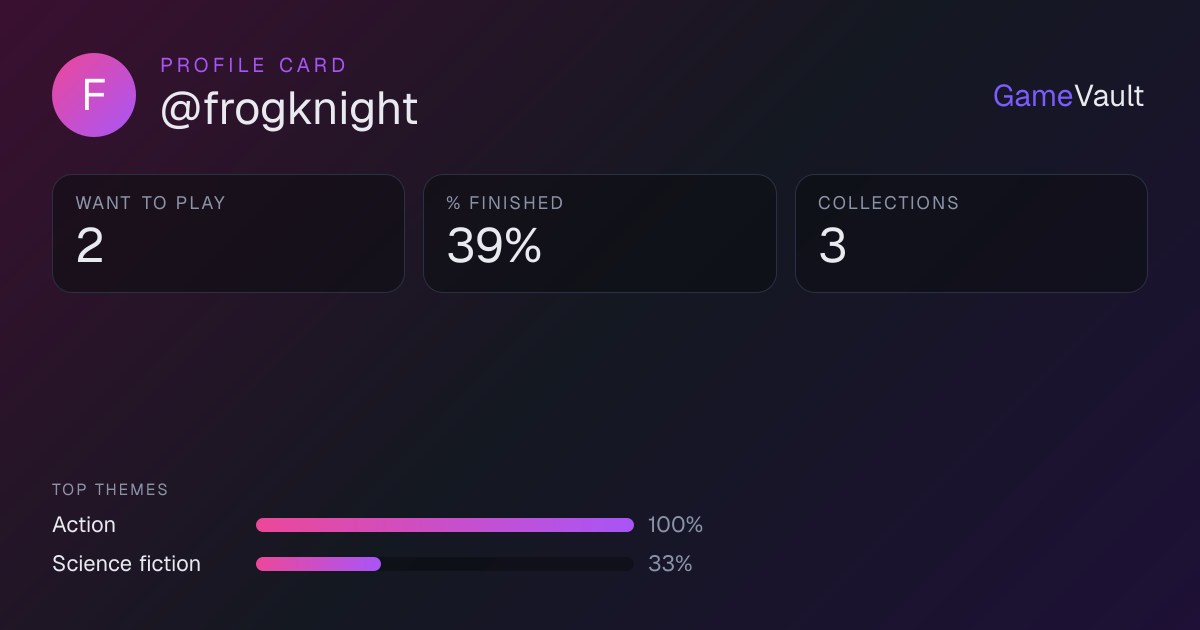Click the PROFILE CARD label
1200x630 pixels.
[x=254, y=66]
